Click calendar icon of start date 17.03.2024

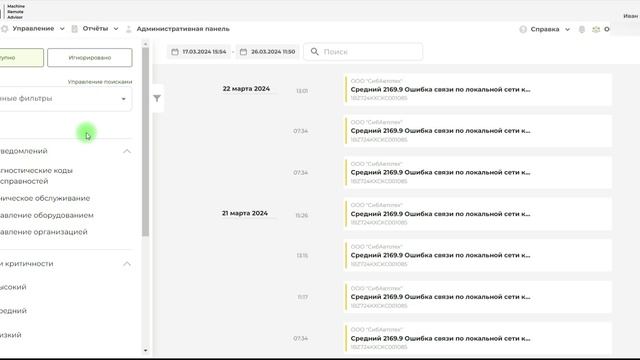tap(175, 52)
